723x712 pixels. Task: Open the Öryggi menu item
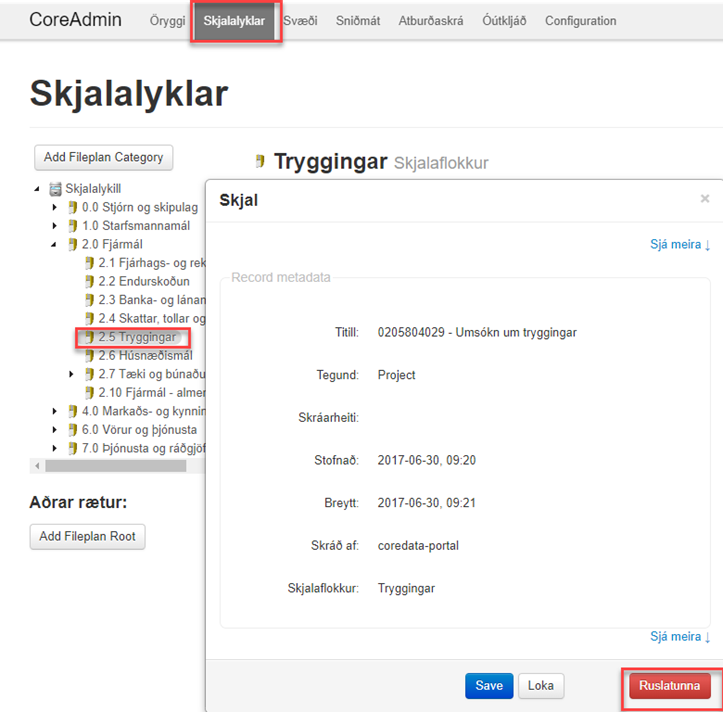[166, 21]
